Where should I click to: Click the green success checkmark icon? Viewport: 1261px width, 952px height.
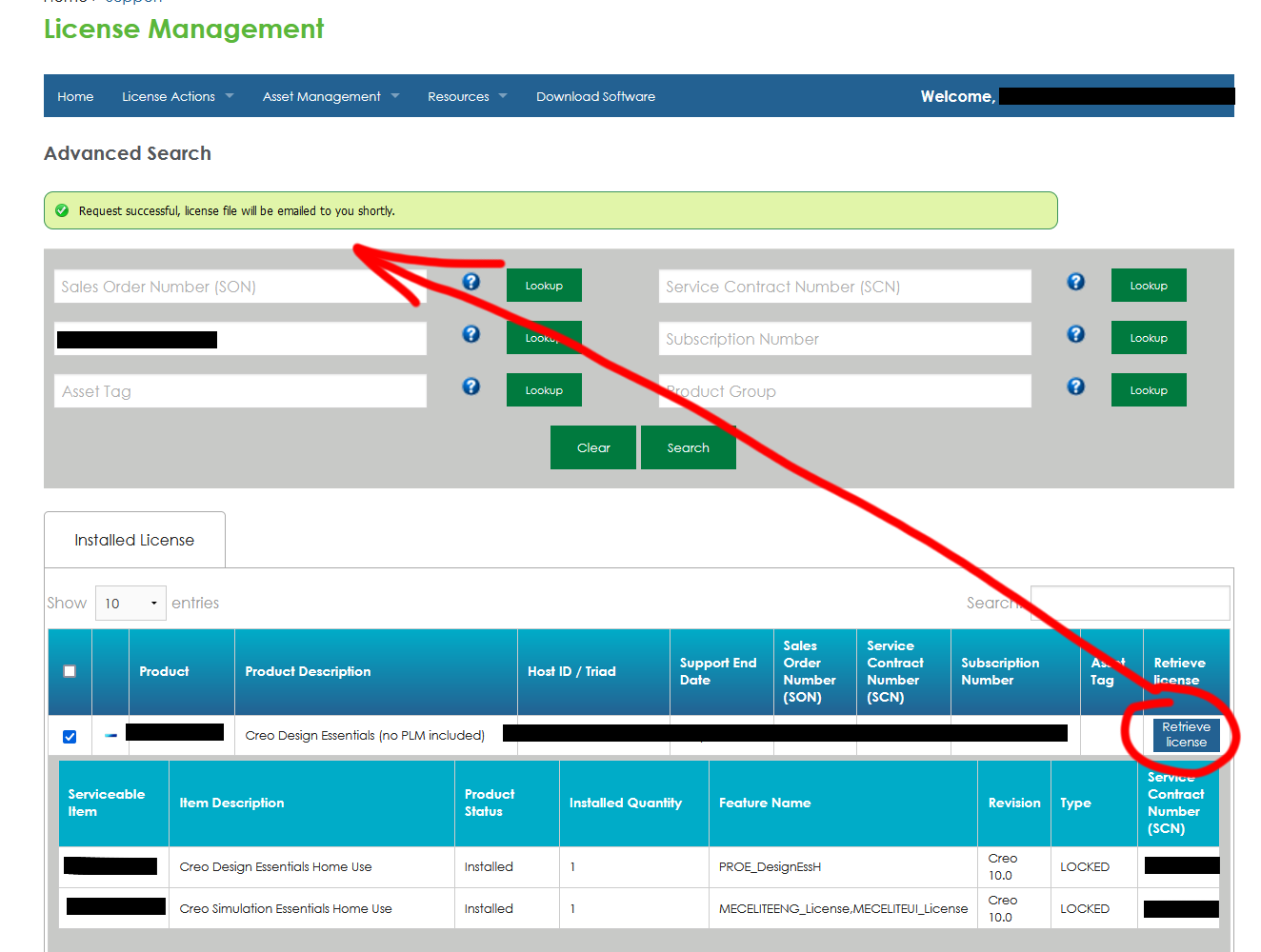click(x=61, y=210)
